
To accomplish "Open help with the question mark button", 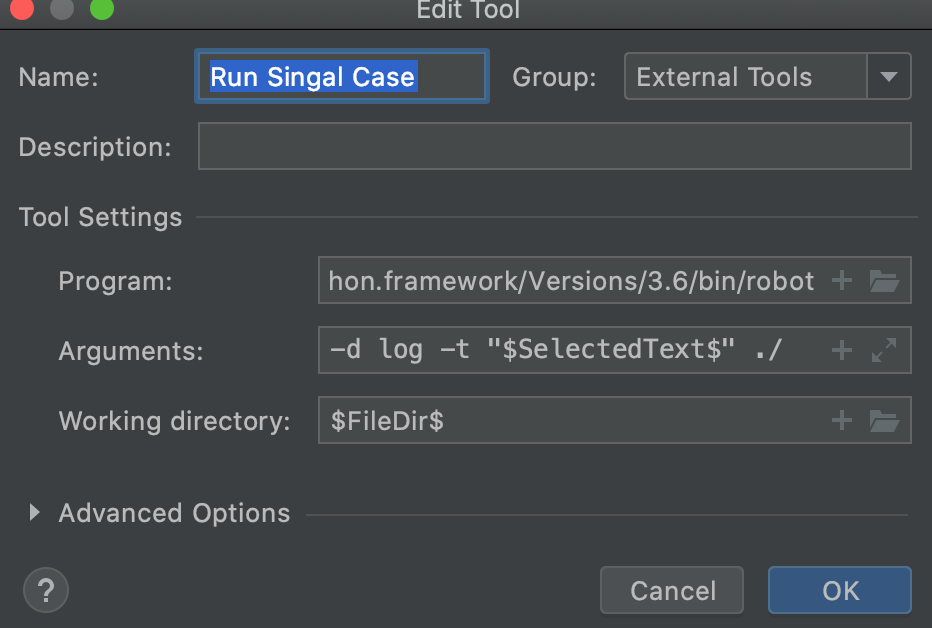I will 45,590.
